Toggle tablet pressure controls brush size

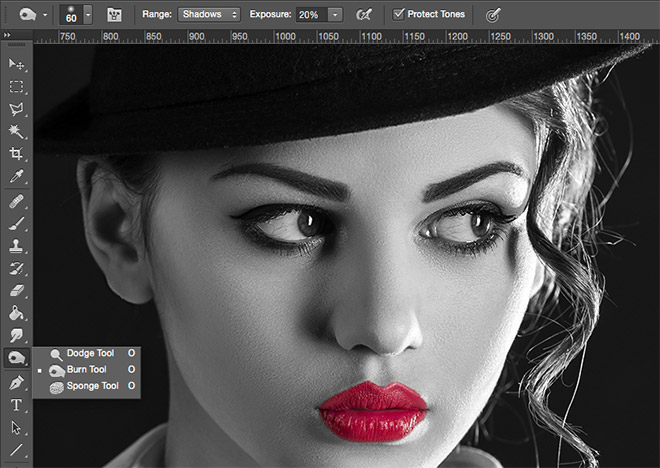point(492,14)
